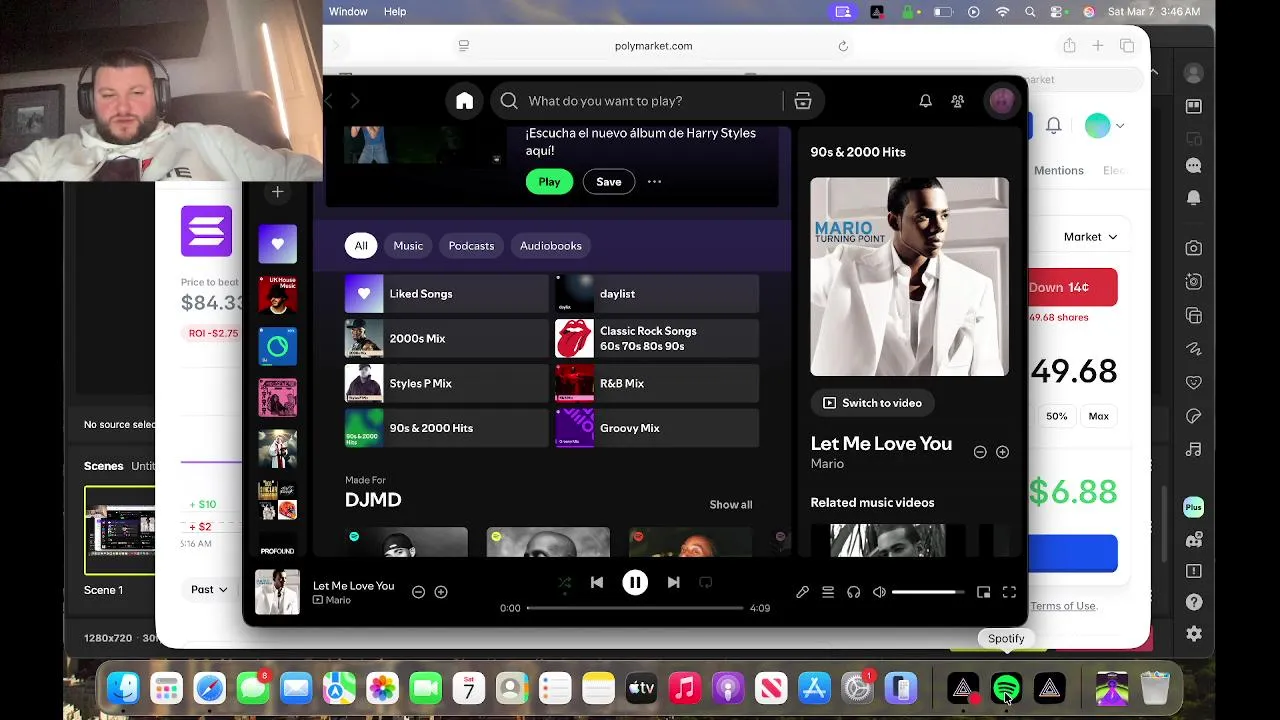Play the Harry Styles album
This screenshot has width=1280, height=720.
pos(549,182)
